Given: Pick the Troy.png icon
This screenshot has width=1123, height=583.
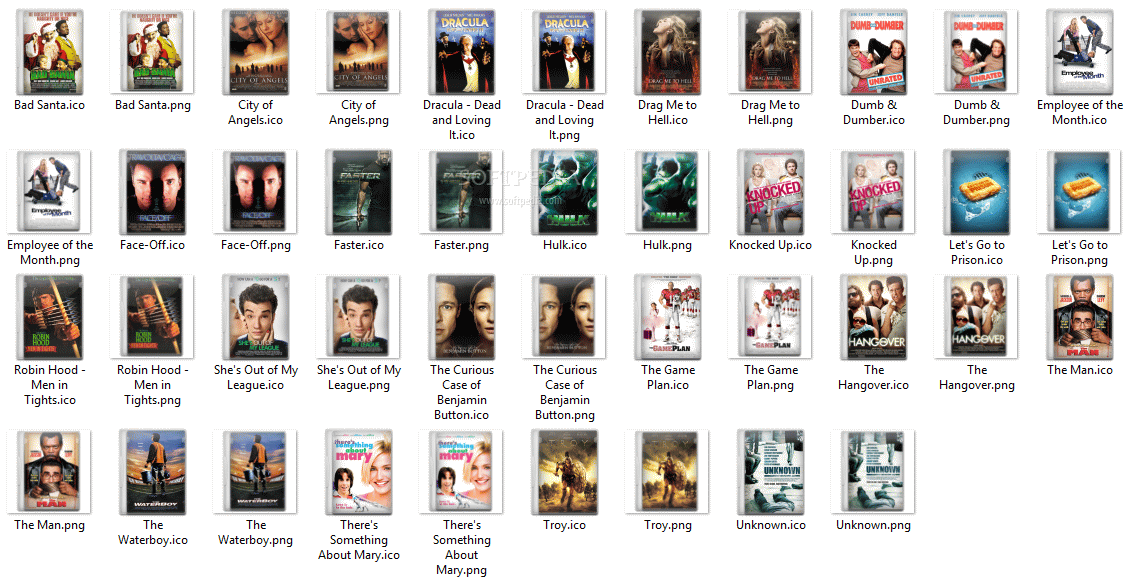Looking at the screenshot, I should point(667,472).
